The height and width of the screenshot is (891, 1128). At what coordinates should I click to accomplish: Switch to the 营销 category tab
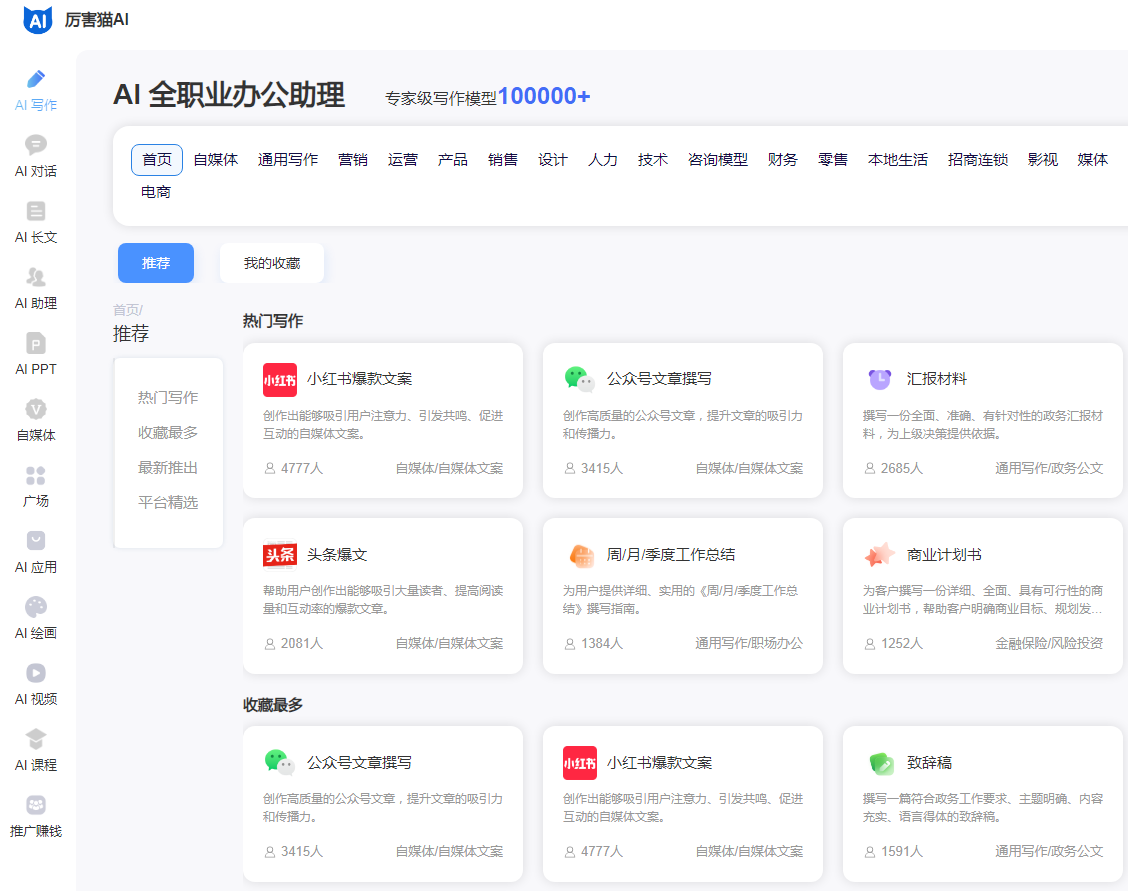pyautogui.click(x=353, y=159)
